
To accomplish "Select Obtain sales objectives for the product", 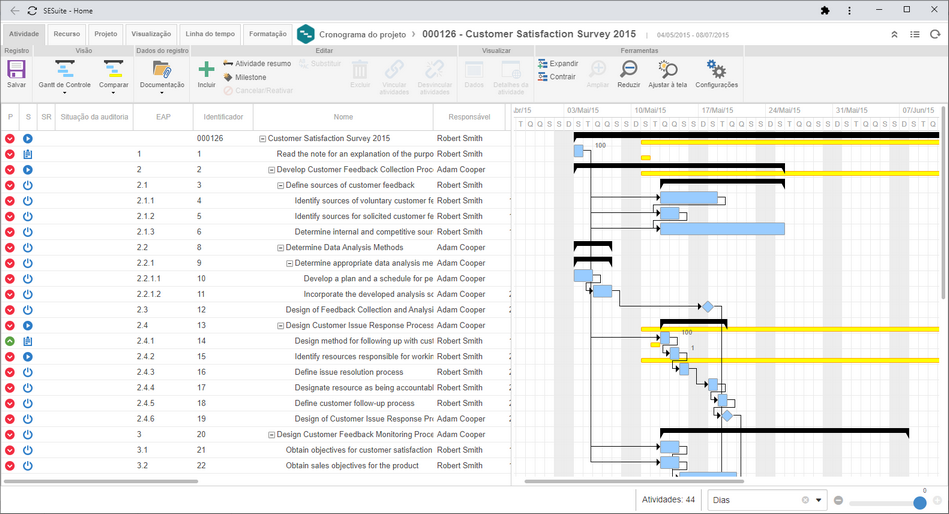I will (255, 466).
